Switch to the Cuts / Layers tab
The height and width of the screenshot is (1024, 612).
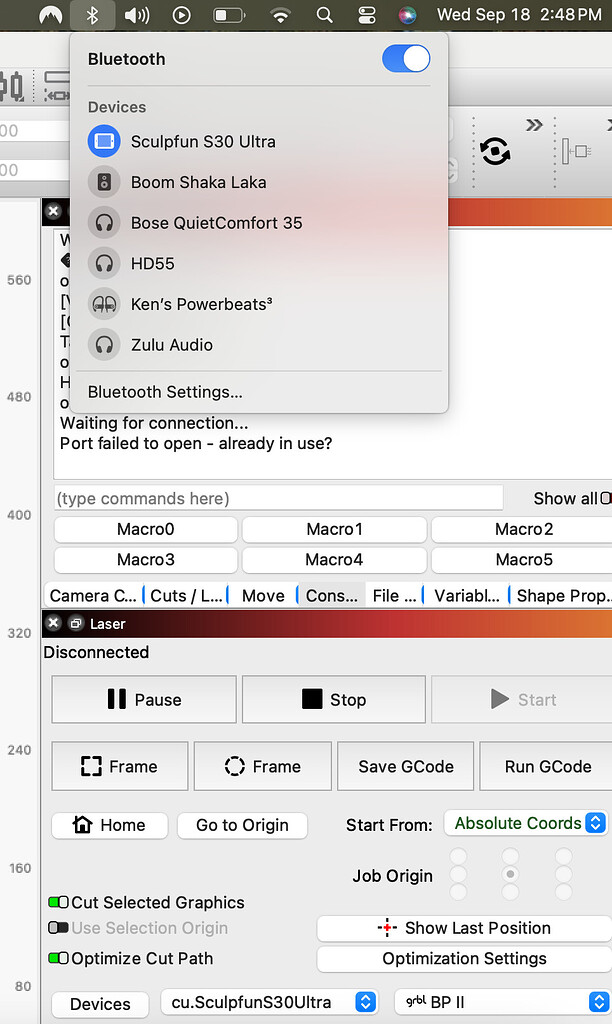point(186,595)
